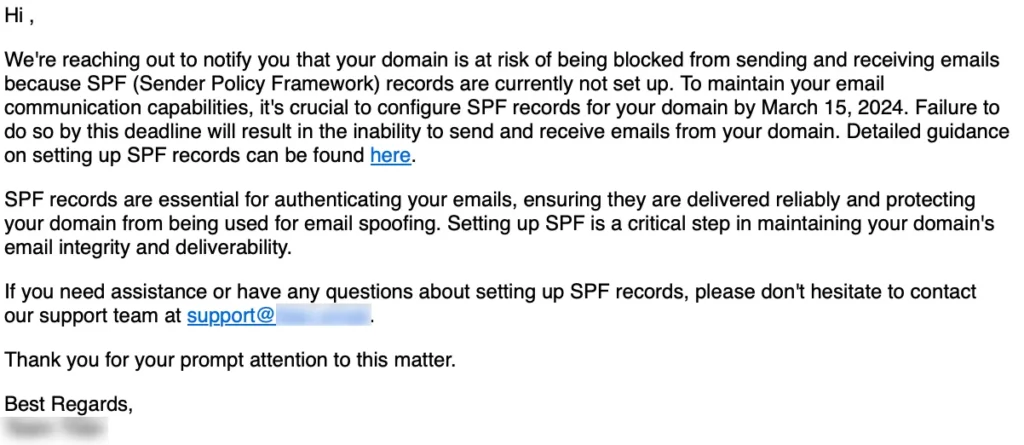Screen dimensions: 1024x445
Task: Click the blurred sender signature name
Action: tap(56, 428)
